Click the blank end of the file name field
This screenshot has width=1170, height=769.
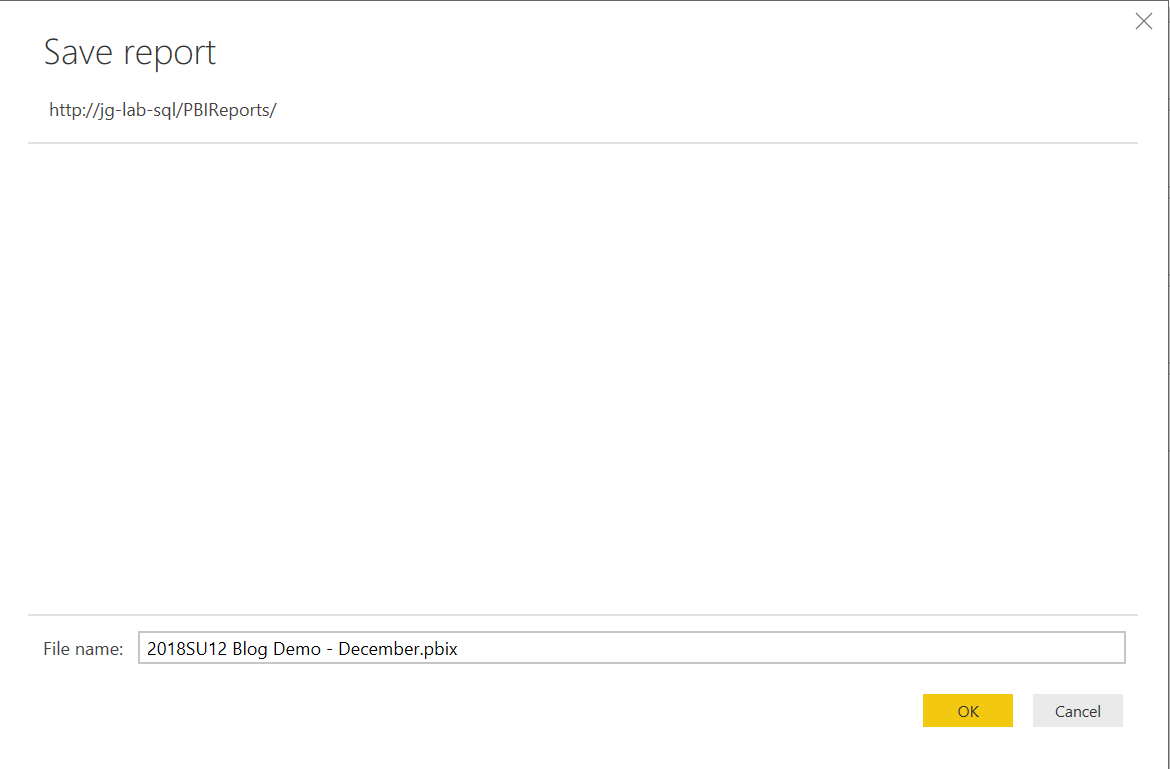(x=791, y=648)
